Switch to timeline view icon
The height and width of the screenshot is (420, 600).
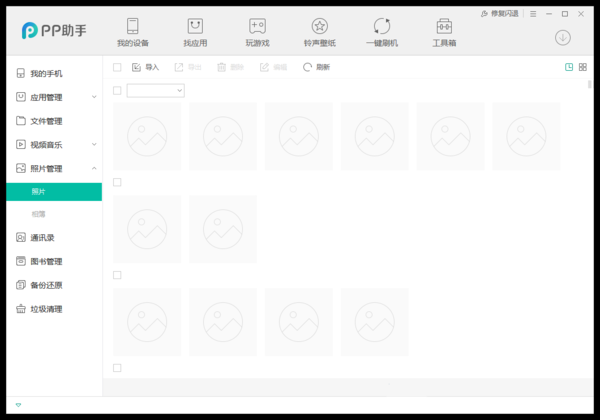click(569, 67)
